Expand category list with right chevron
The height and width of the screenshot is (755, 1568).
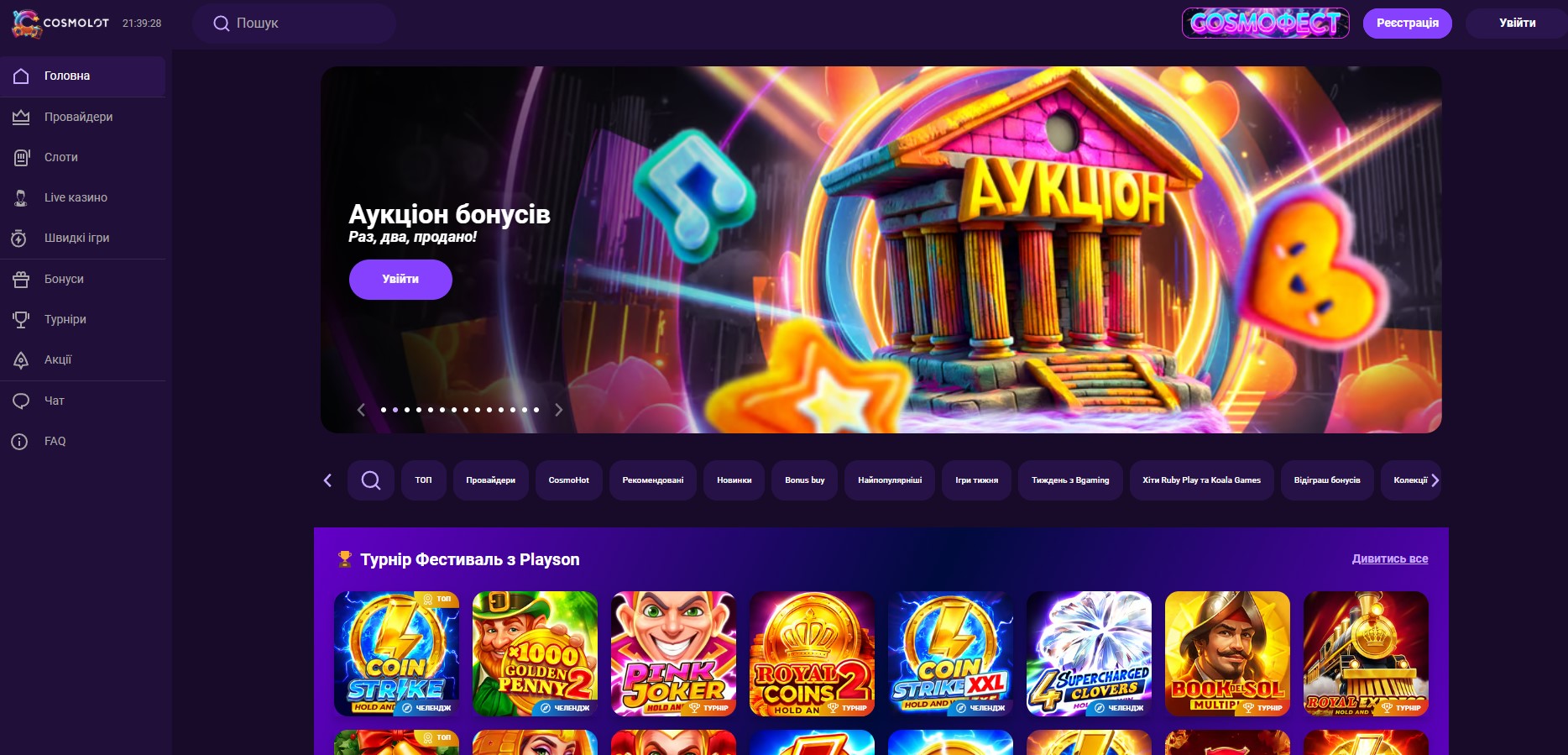pyautogui.click(x=1435, y=480)
